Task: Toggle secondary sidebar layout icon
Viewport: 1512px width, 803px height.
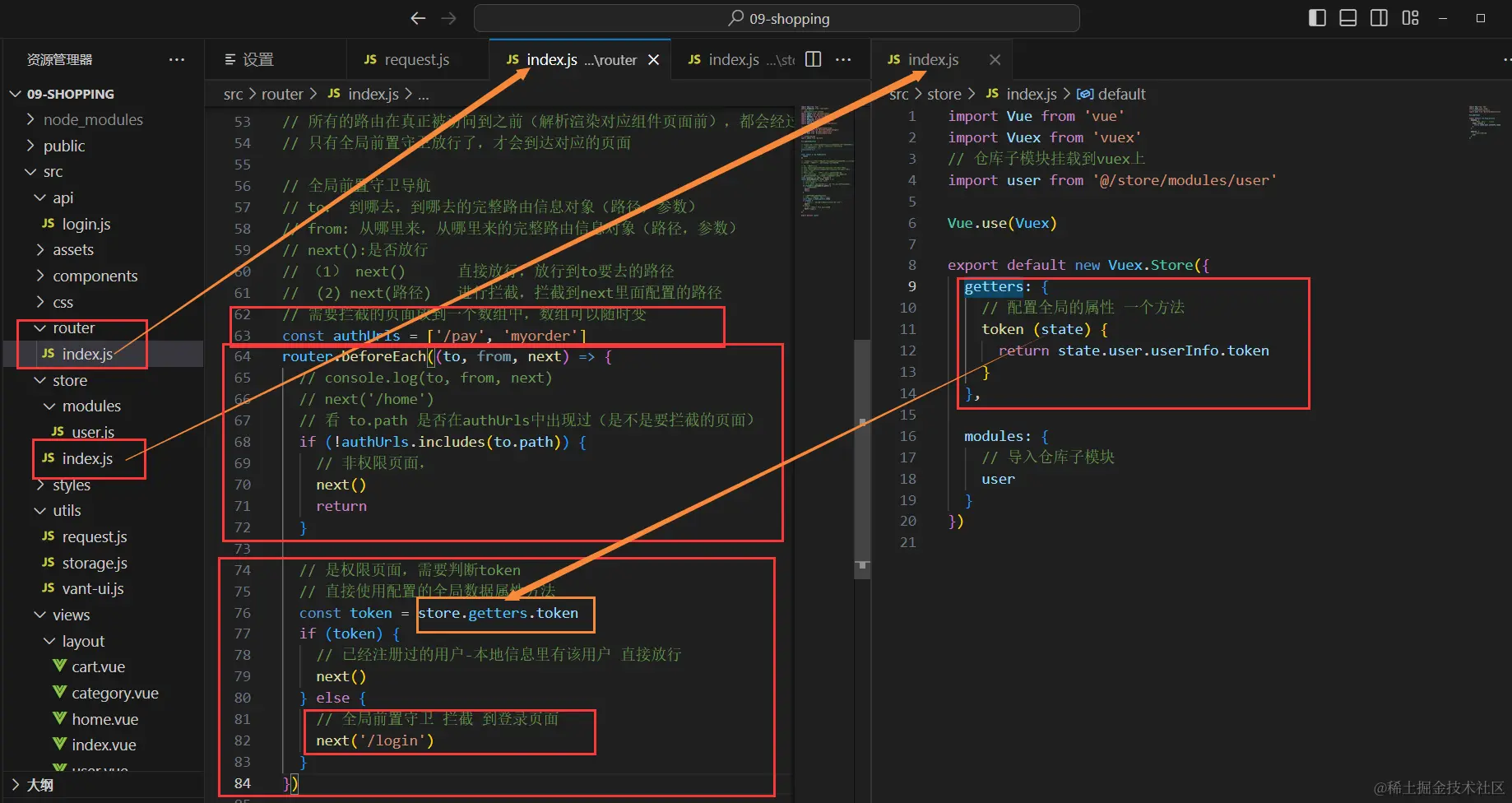Action: pos(1380,18)
